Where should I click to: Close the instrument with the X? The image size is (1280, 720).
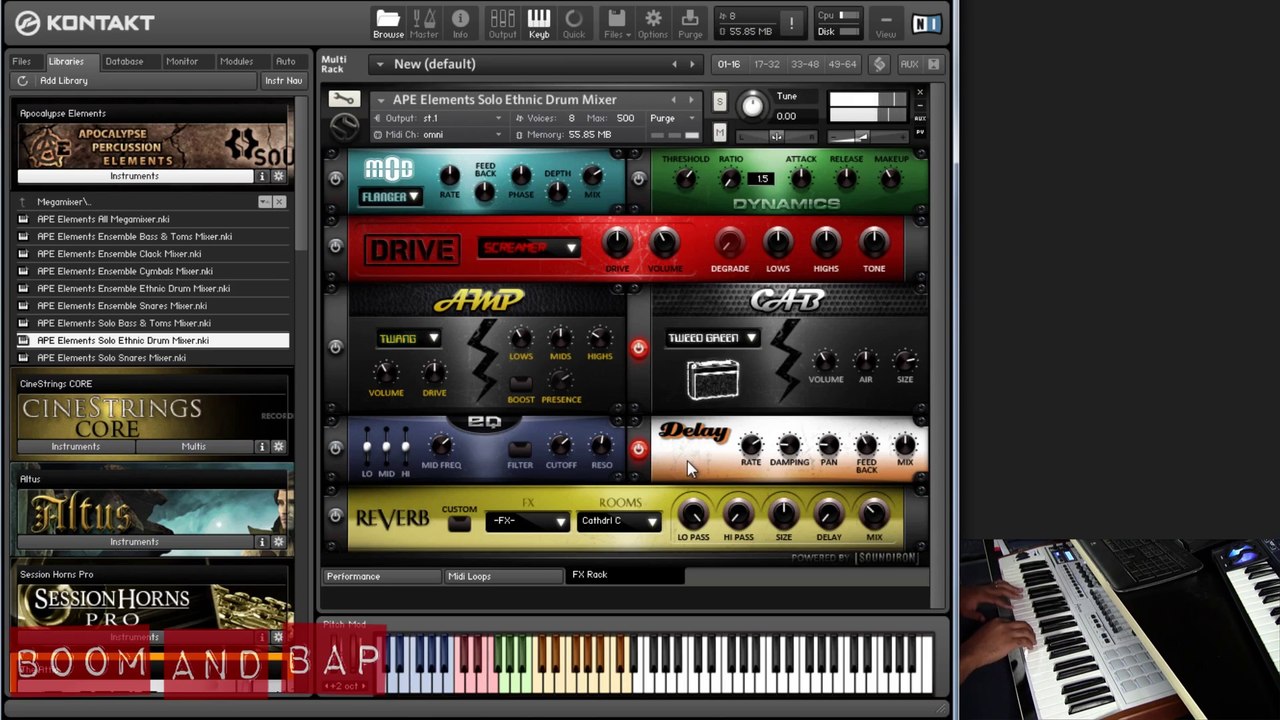[920, 93]
